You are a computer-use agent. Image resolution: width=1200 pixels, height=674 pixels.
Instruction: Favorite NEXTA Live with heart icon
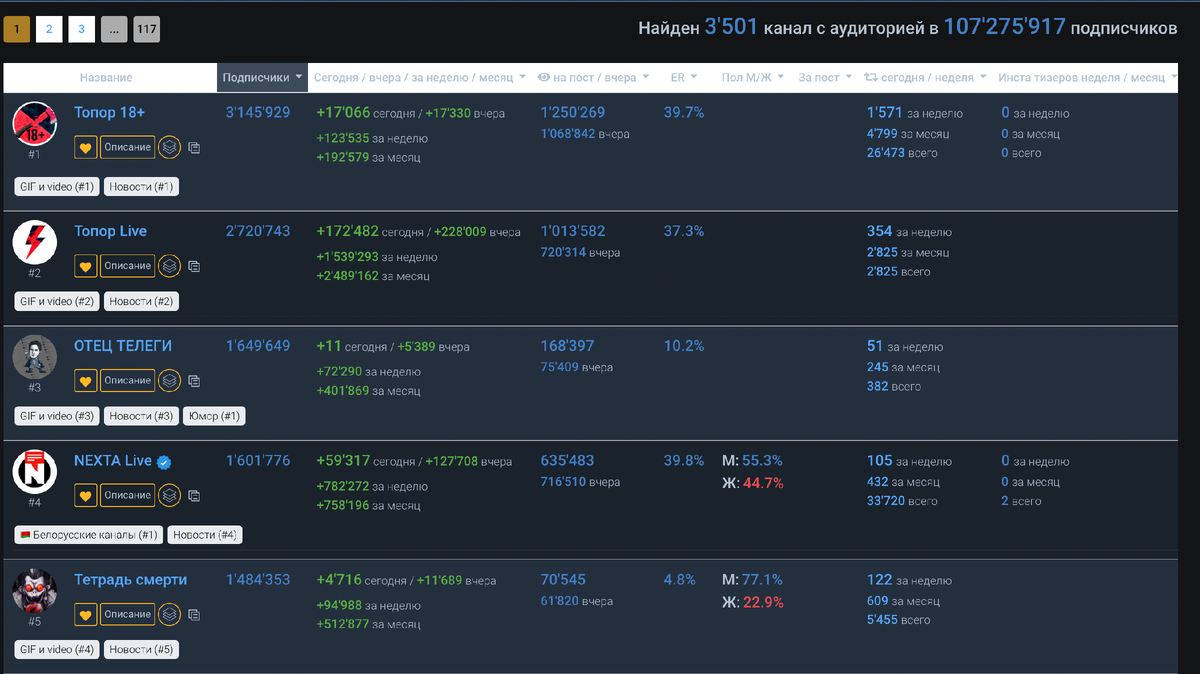[x=86, y=495]
